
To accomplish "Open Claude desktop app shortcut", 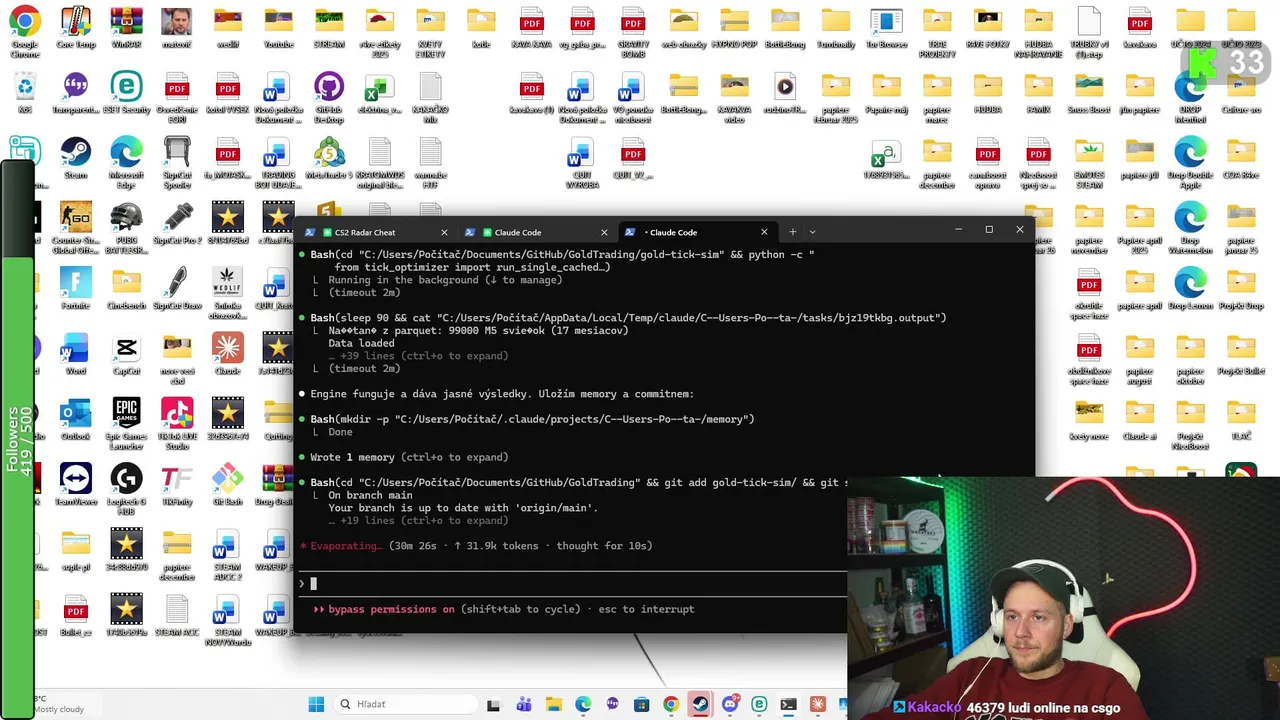I will click(228, 353).
